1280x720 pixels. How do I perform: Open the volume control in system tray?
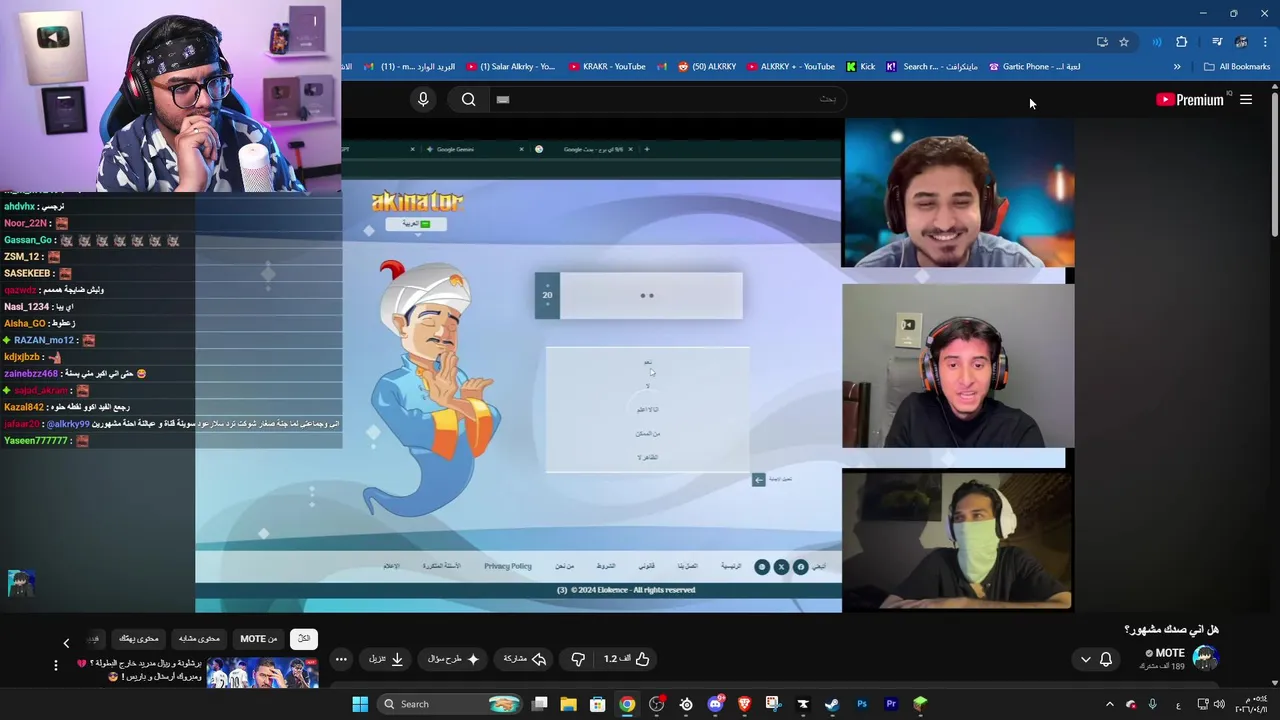point(1219,704)
